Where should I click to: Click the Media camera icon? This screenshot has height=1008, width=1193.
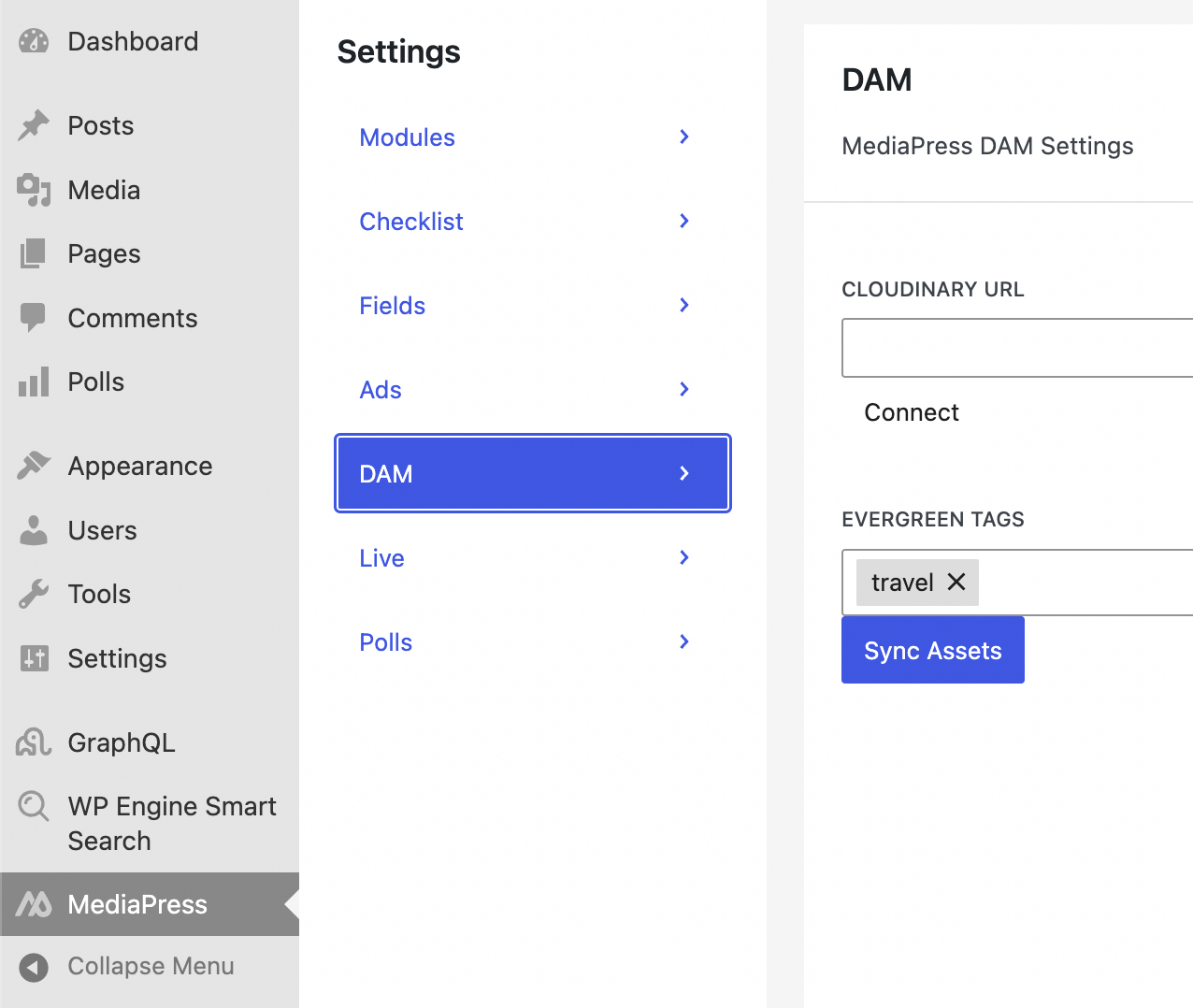[34, 190]
